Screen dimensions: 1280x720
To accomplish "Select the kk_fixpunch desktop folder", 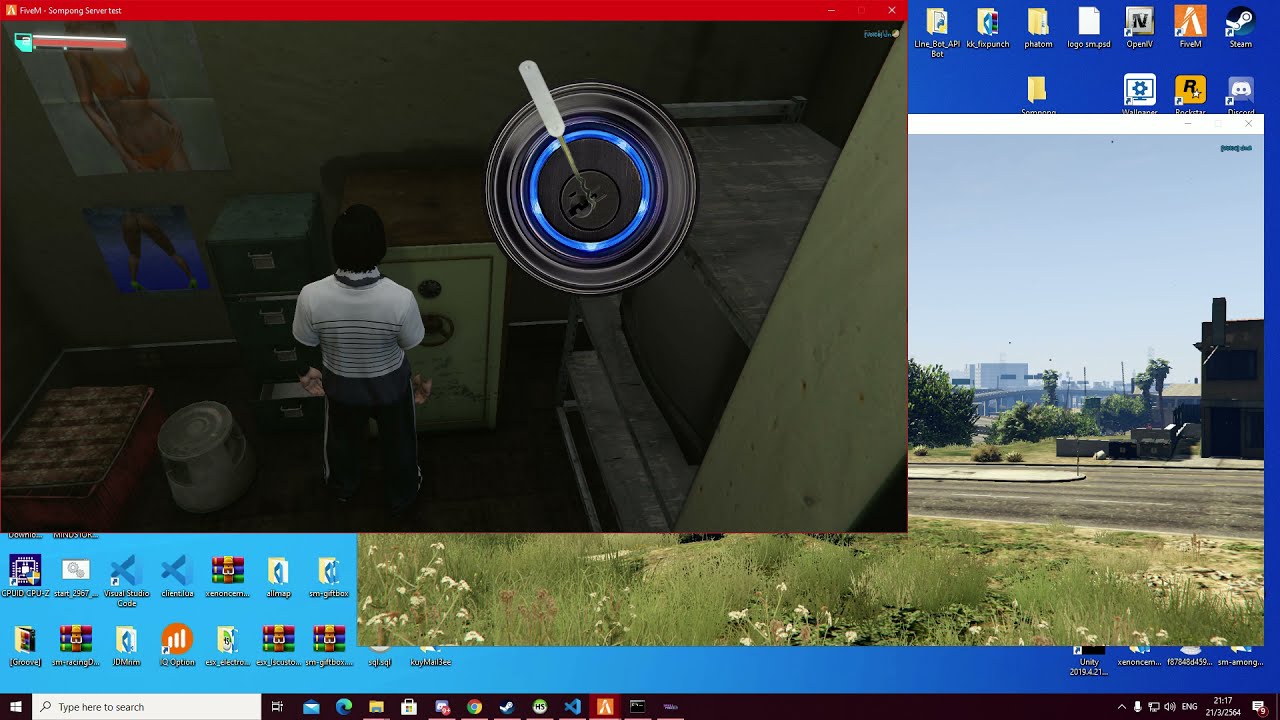I will 988,28.
